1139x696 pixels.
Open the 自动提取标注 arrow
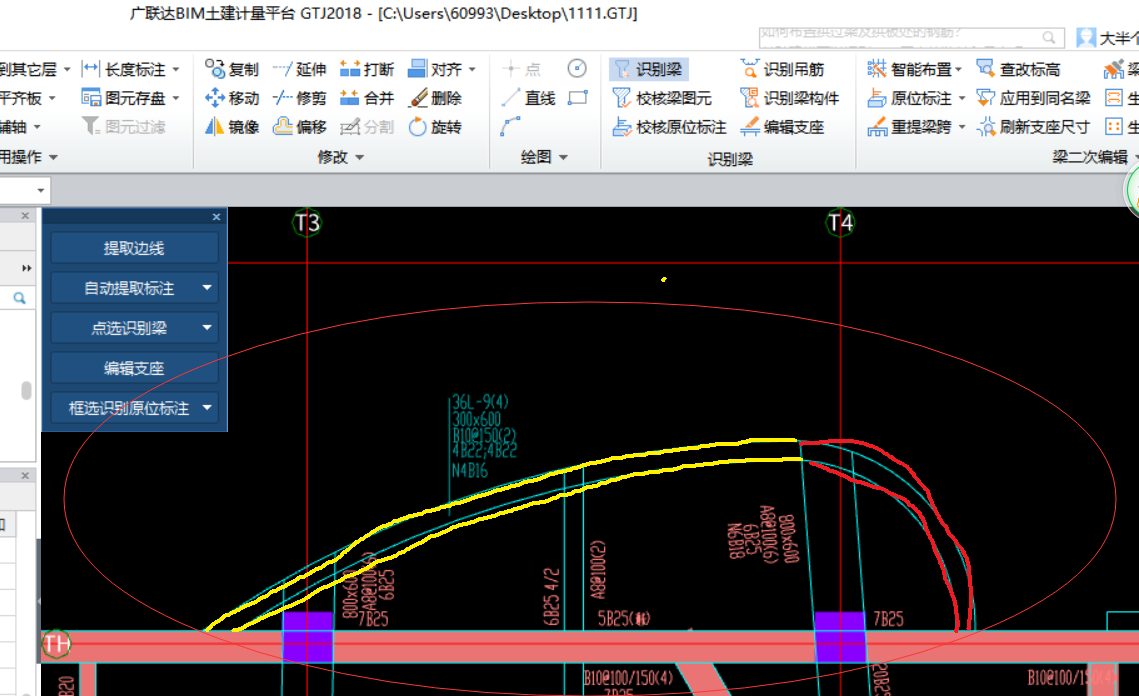(x=207, y=288)
